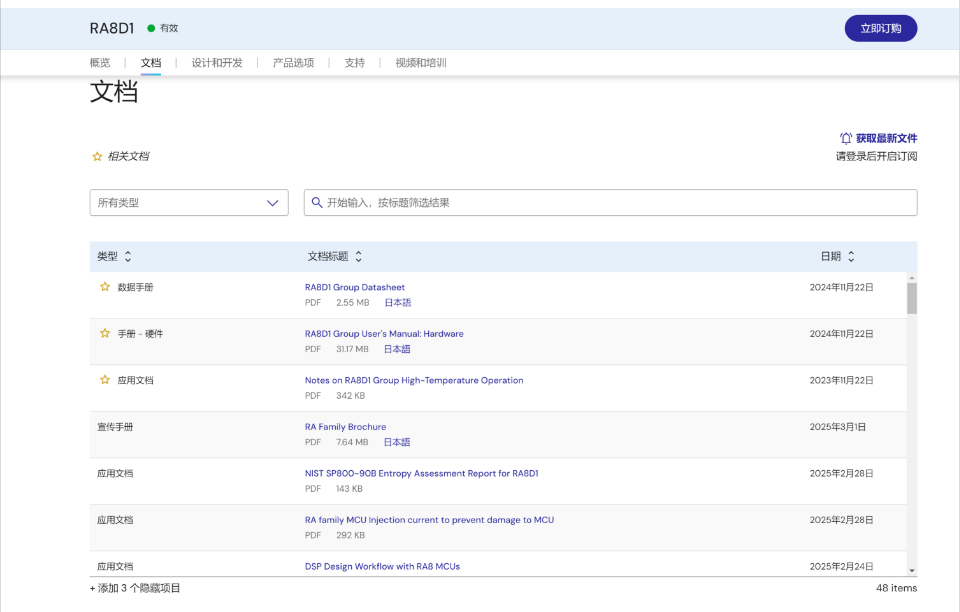The image size is (960, 612).
Task: Switch to the 概览 tab
Action: coord(100,63)
